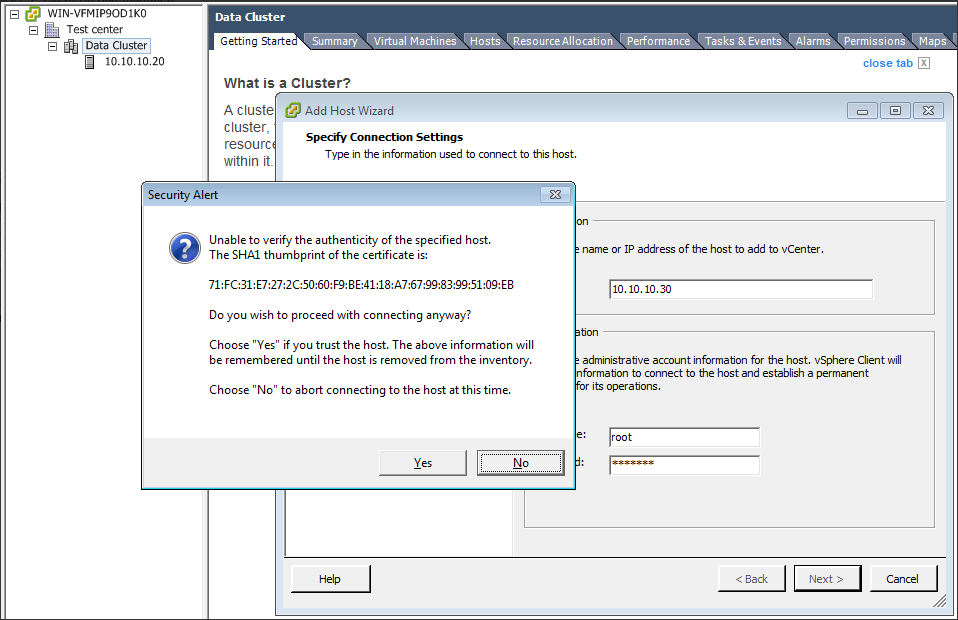Switch to the Hosts tab
Screen dimensions: 958x620
point(485,41)
